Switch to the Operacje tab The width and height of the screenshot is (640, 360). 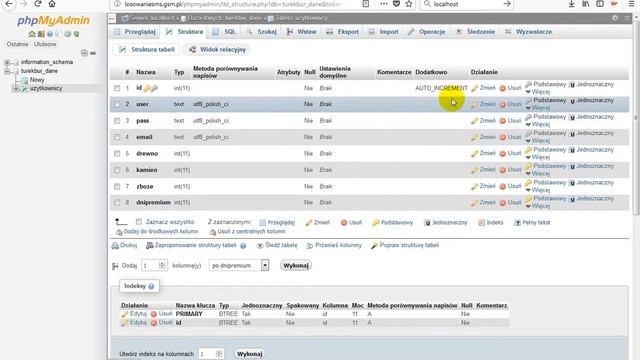click(x=427, y=32)
